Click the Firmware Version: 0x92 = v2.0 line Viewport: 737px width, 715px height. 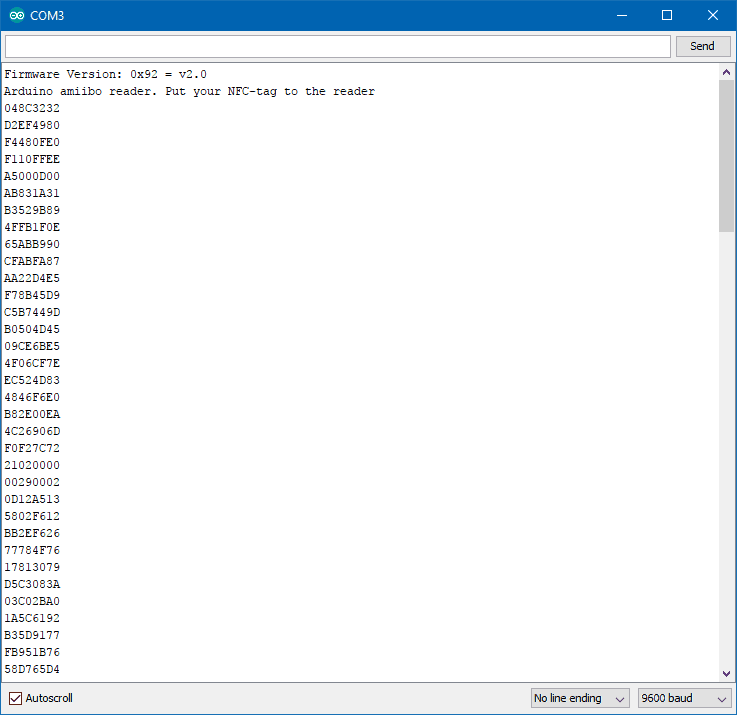105,74
